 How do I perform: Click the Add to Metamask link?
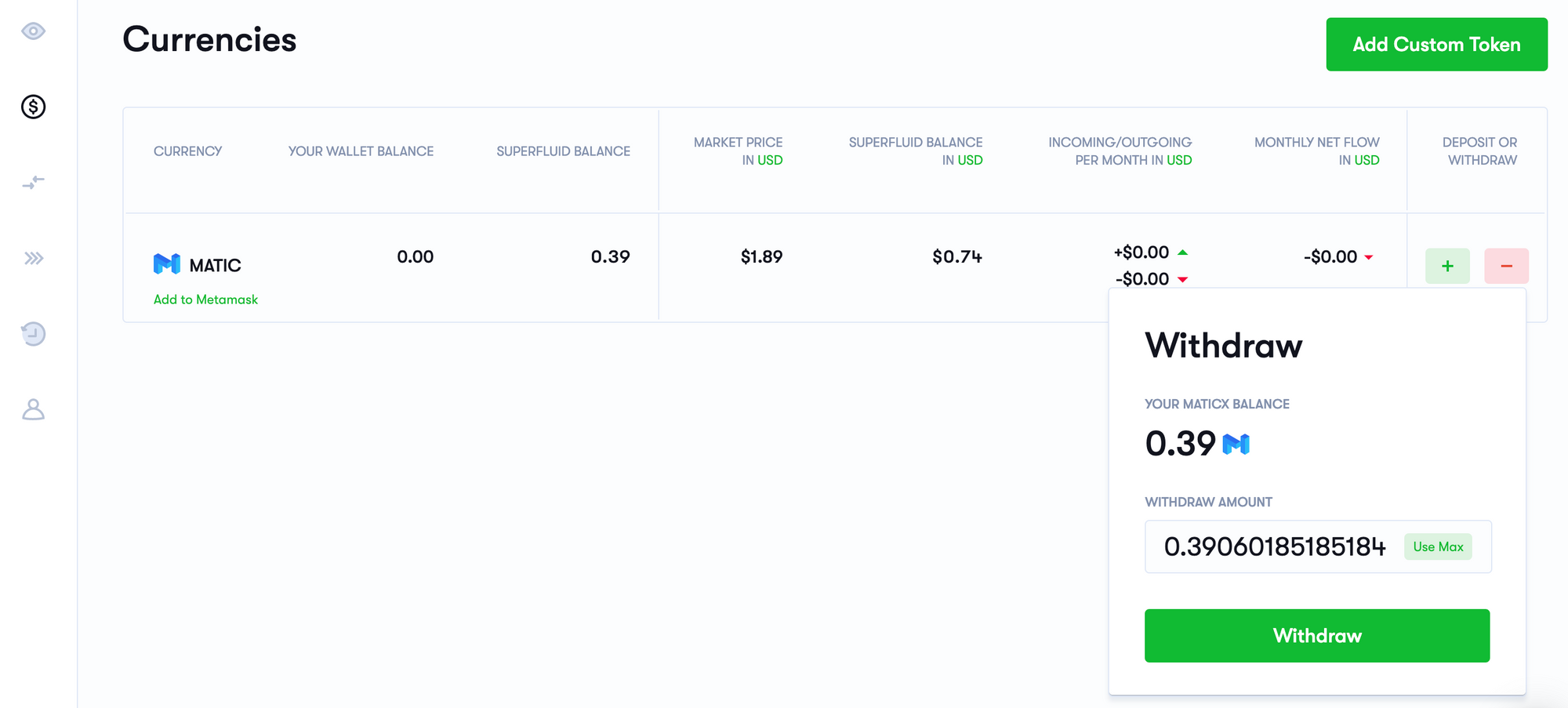(x=205, y=299)
